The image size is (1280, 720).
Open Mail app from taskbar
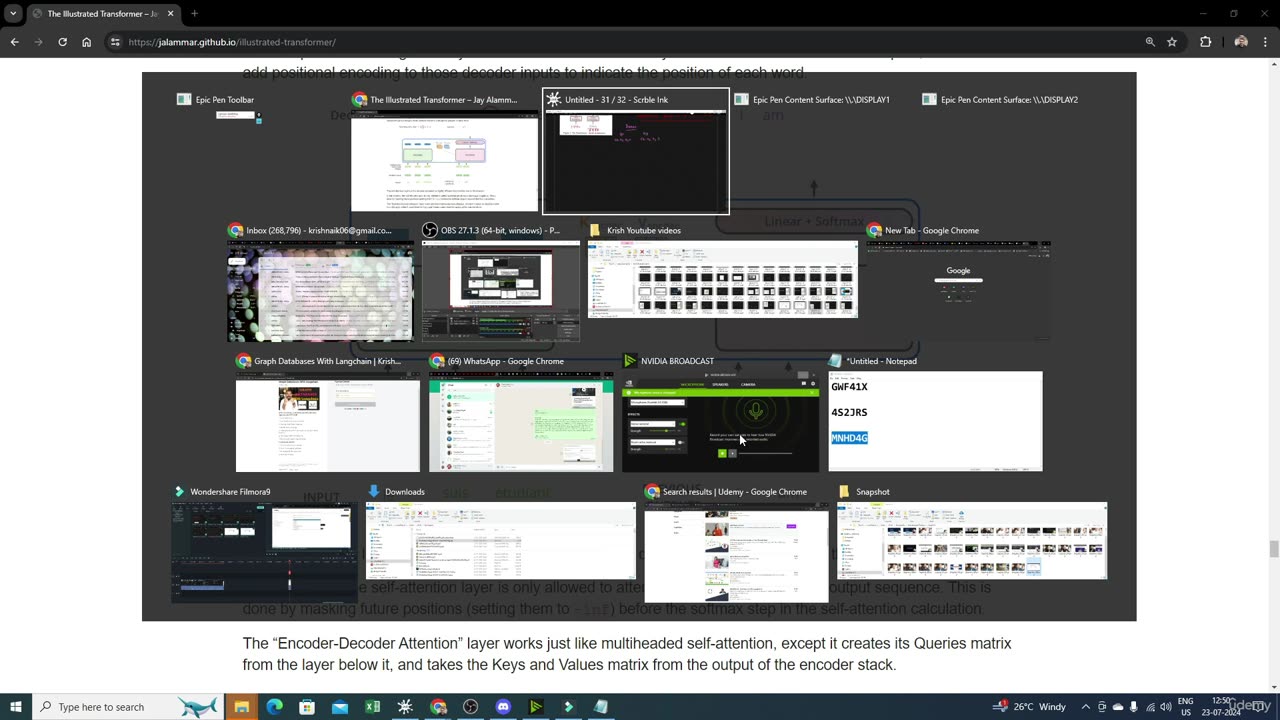click(x=340, y=707)
